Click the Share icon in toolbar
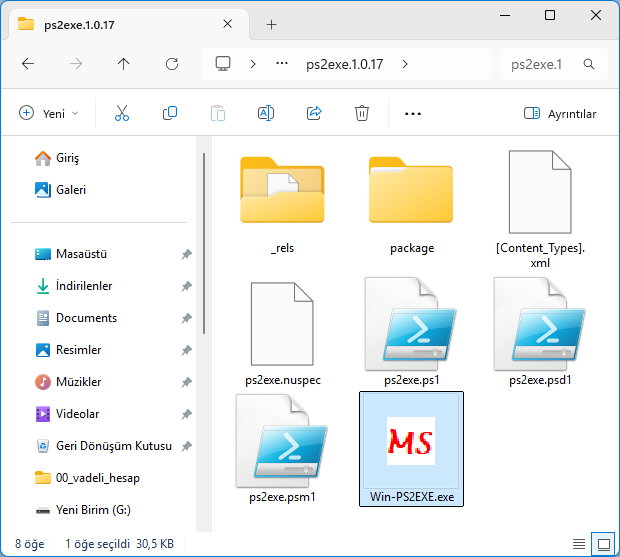 314,113
